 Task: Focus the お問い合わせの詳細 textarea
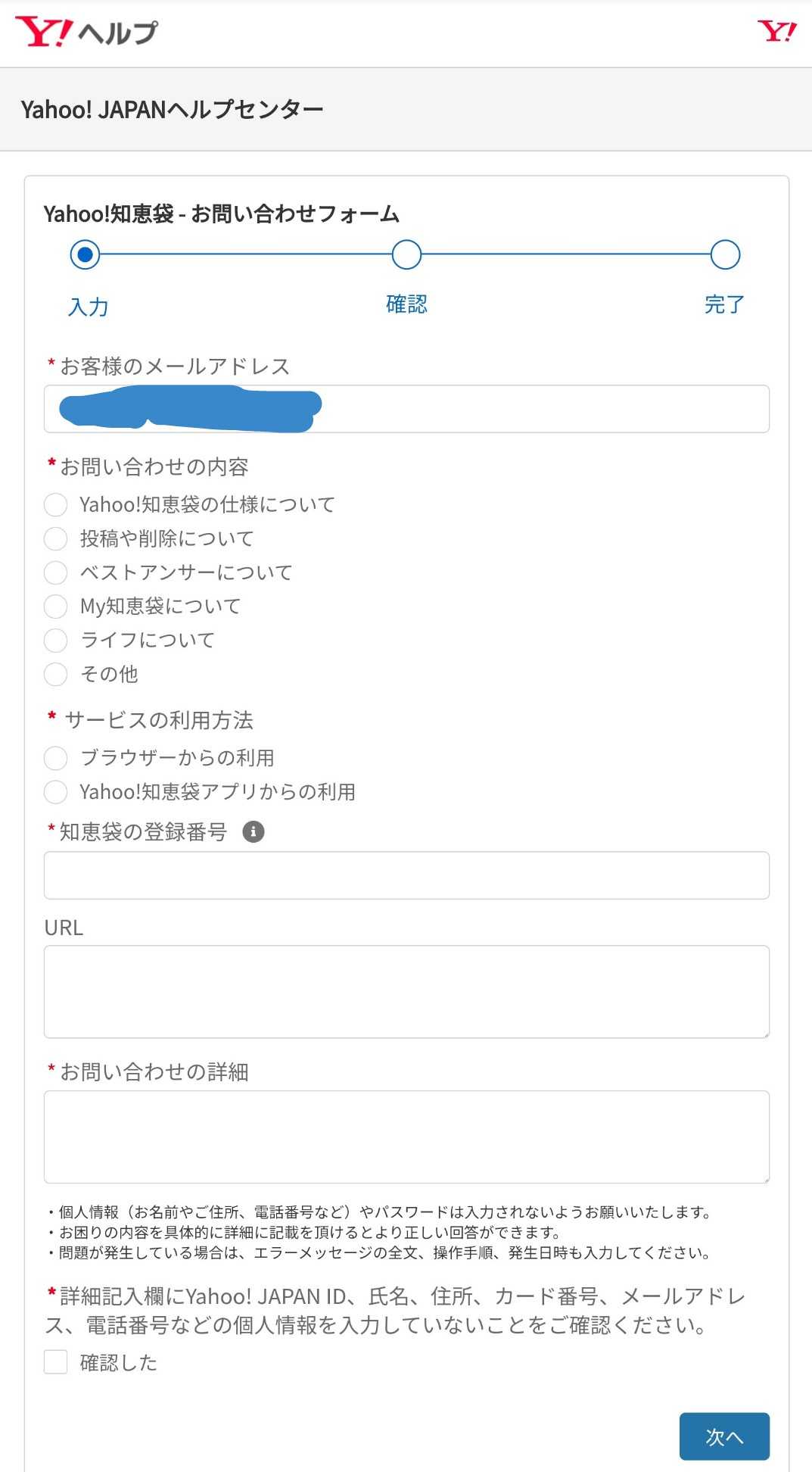point(406,1136)
